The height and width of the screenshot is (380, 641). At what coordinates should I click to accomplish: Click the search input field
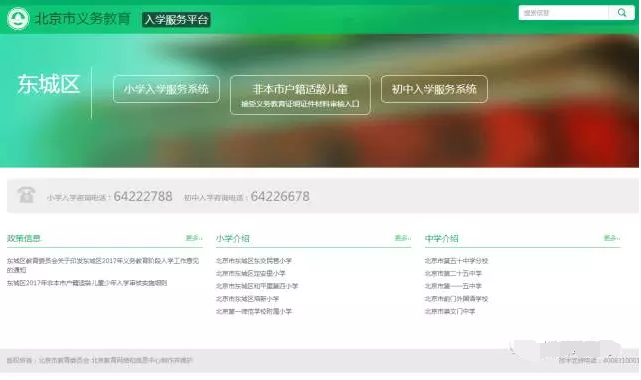pos(564,13)
